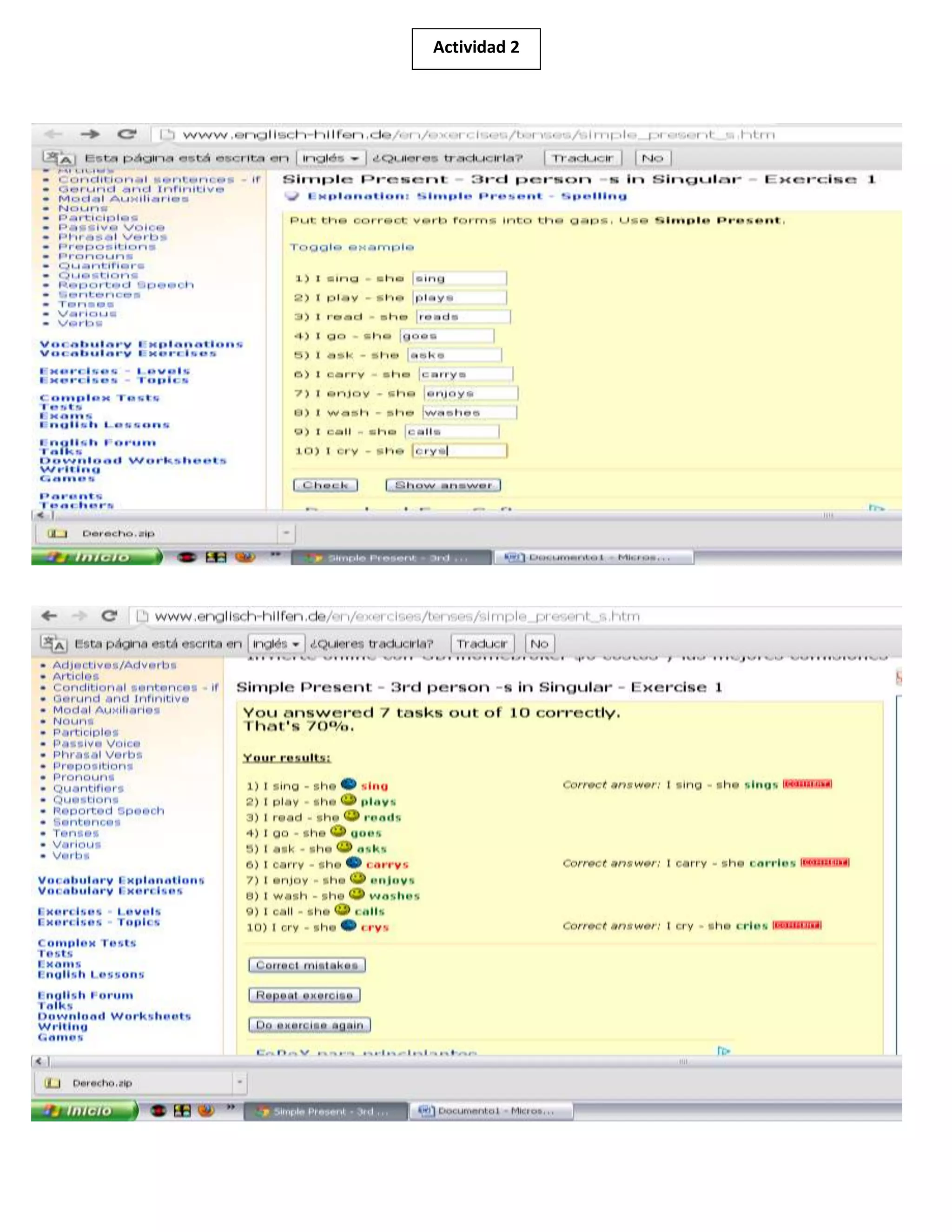Click the Inicio start button at the bottom
Screen dimensions: 952x1232
[85, 1111]
